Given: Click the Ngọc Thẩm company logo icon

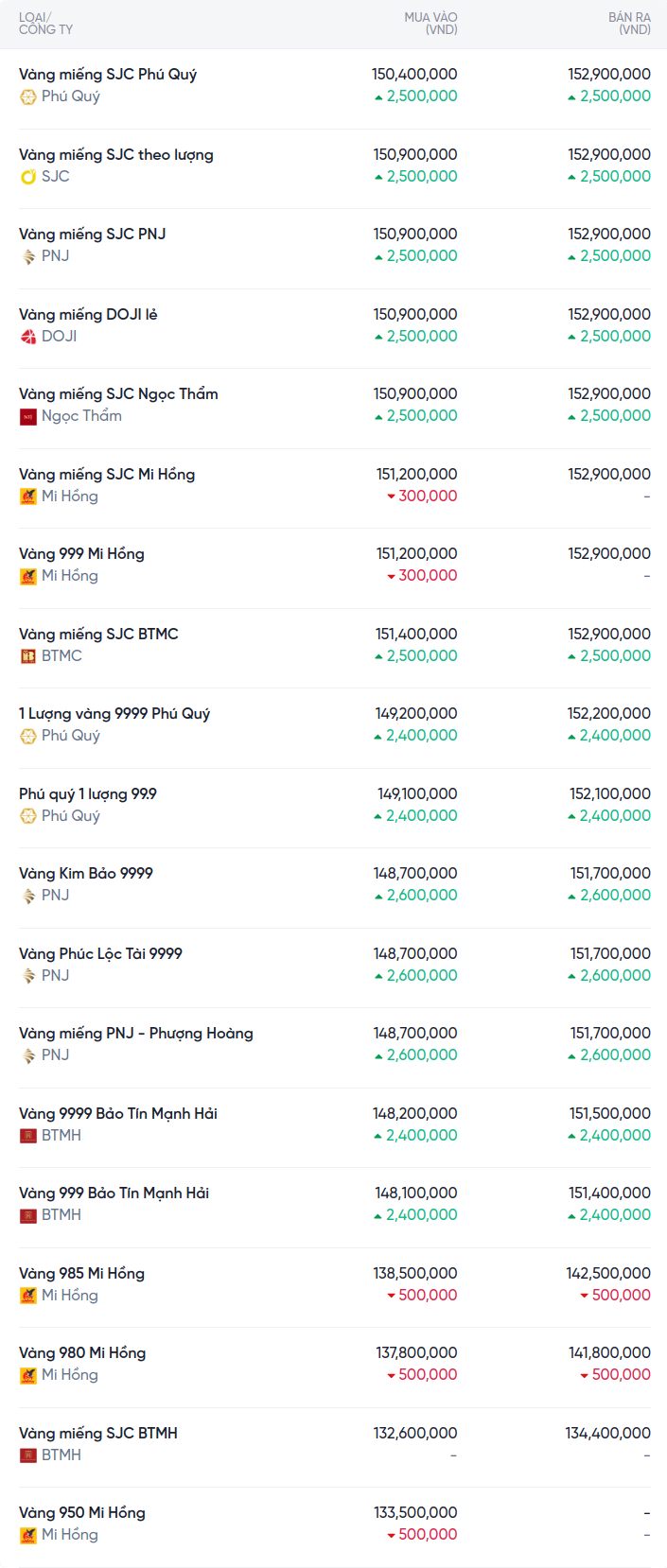Looking at the screenshot, I should tap(28, 416).
